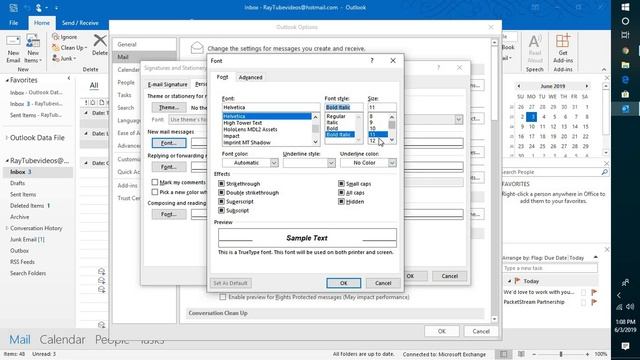Click the Normal view status bar icon

pyautogui.click(x=504, y=354)
